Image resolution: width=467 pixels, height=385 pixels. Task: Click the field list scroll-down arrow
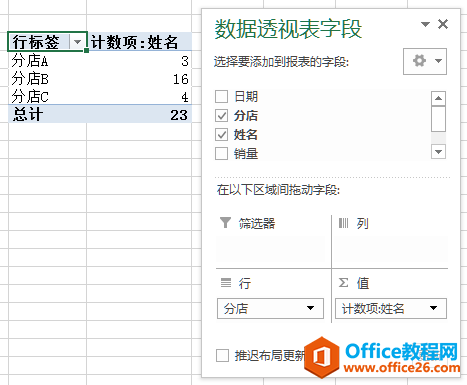(438, 152)
